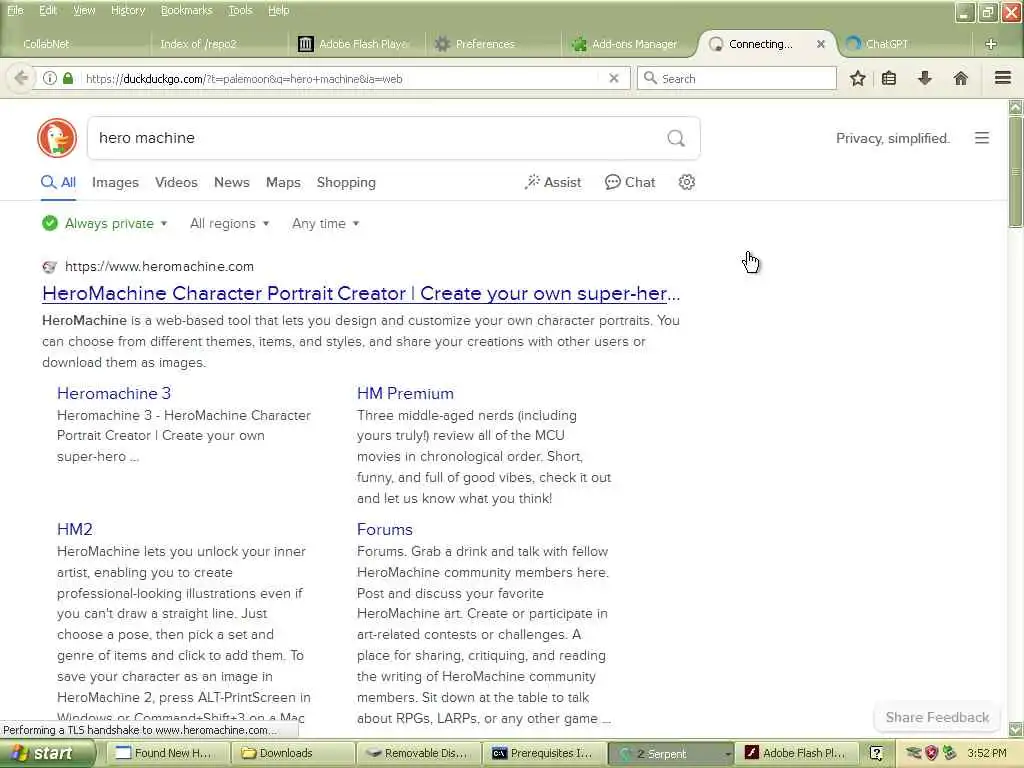Image resolution: width=1024 pixels, height=768 pixels.
Task: Open the HM2 sublink
Action: click(74, 529)
